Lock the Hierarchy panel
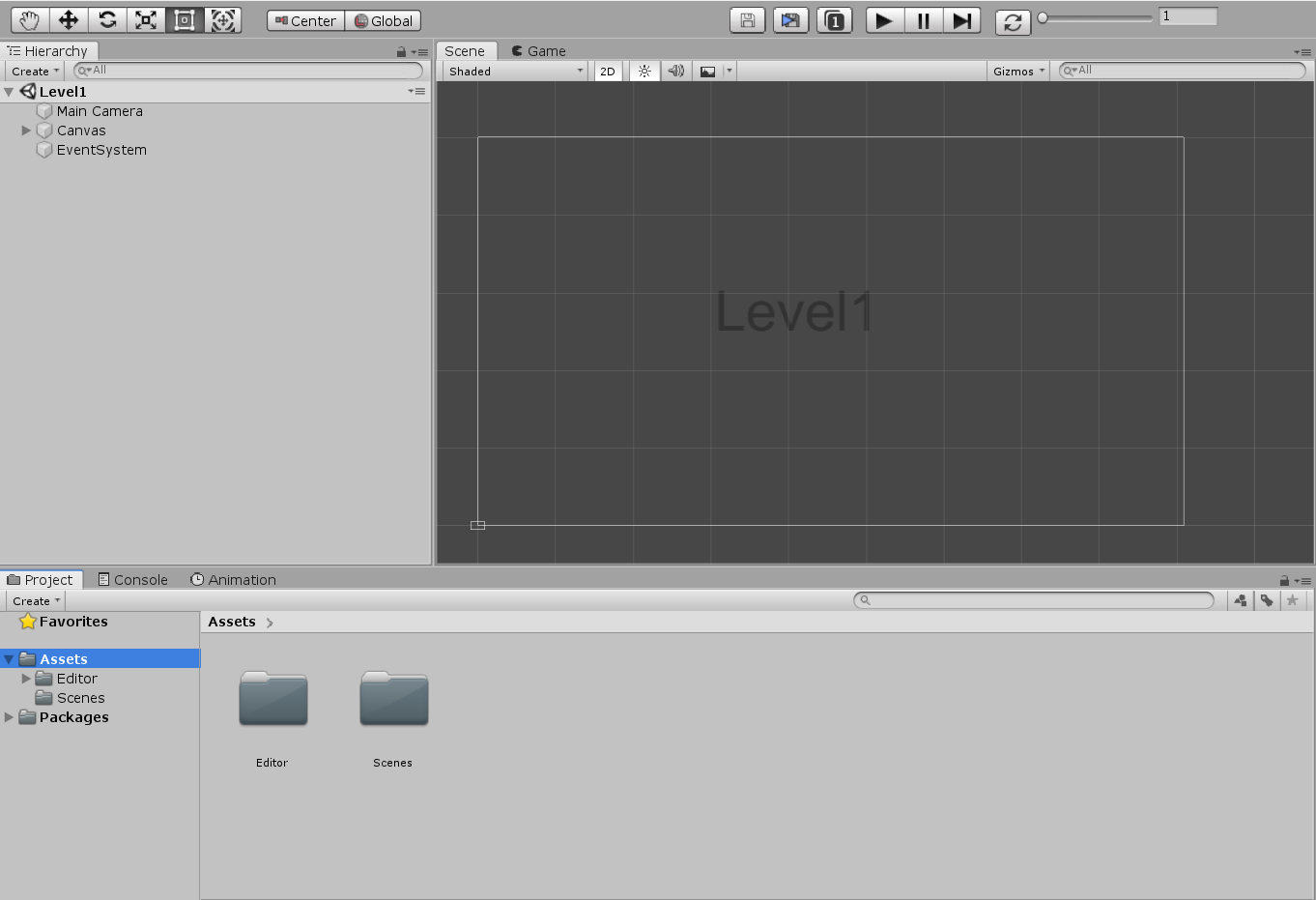Image resolution: width=1316 pixels, height=900 pixels. coord(401,51)
